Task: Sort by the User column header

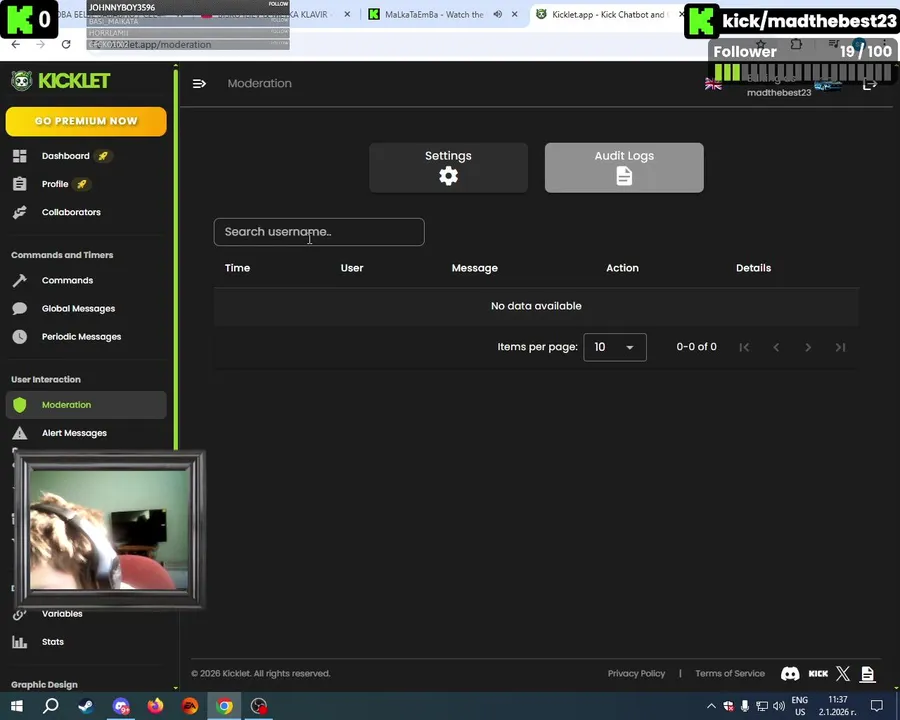Action: 352,268
